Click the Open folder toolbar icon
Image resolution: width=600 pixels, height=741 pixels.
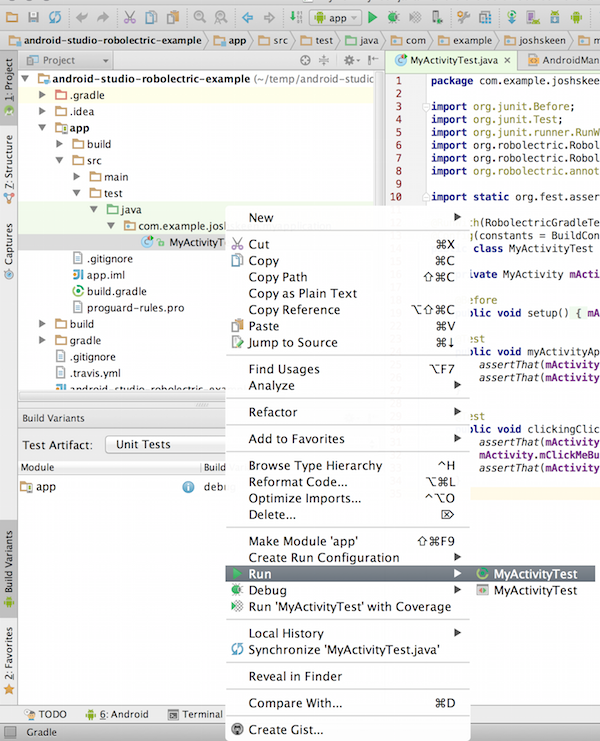[12, 18]
